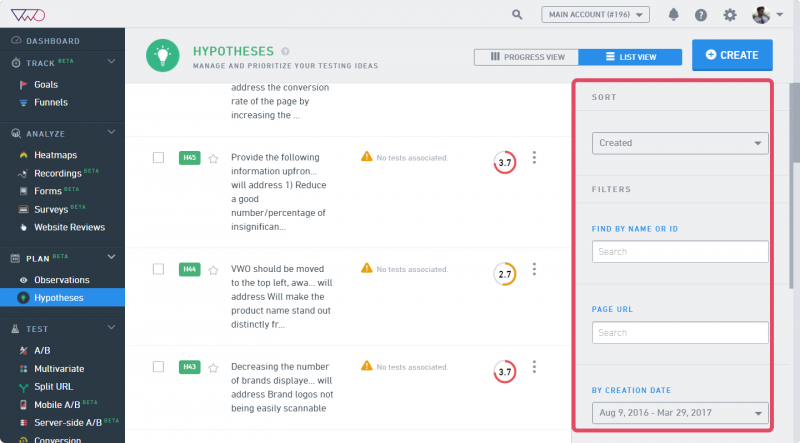The height and width of the screenshot is (443, 800).
Task: Click the Create button
Action: point(732,55)
